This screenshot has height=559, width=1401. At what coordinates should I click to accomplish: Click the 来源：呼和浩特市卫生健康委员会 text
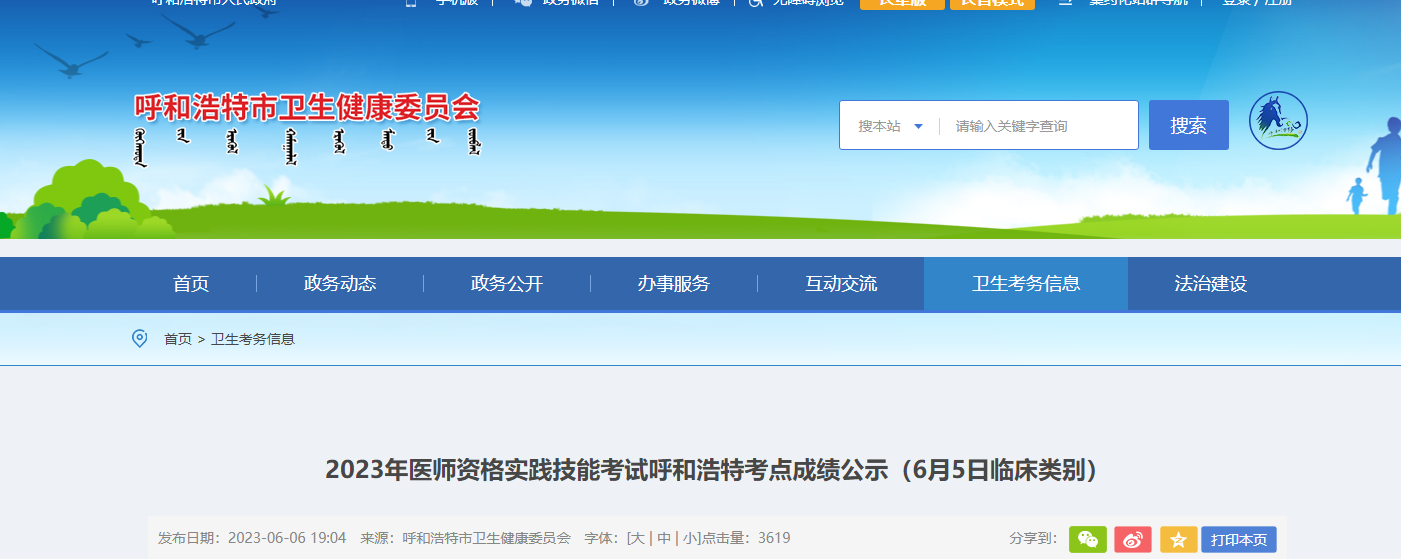(465, 538)
